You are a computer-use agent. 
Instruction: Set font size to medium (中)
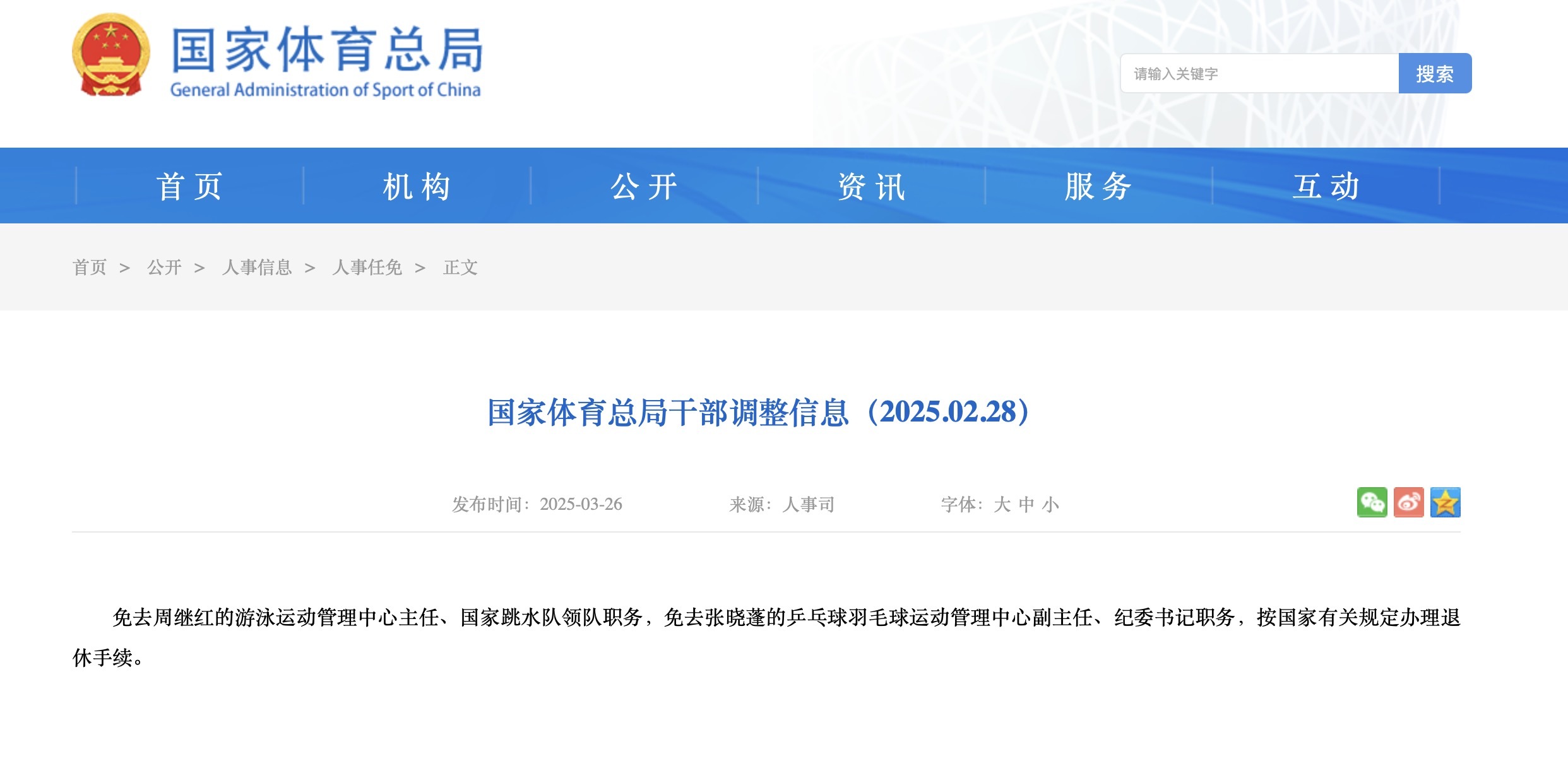click(1026, 505)
